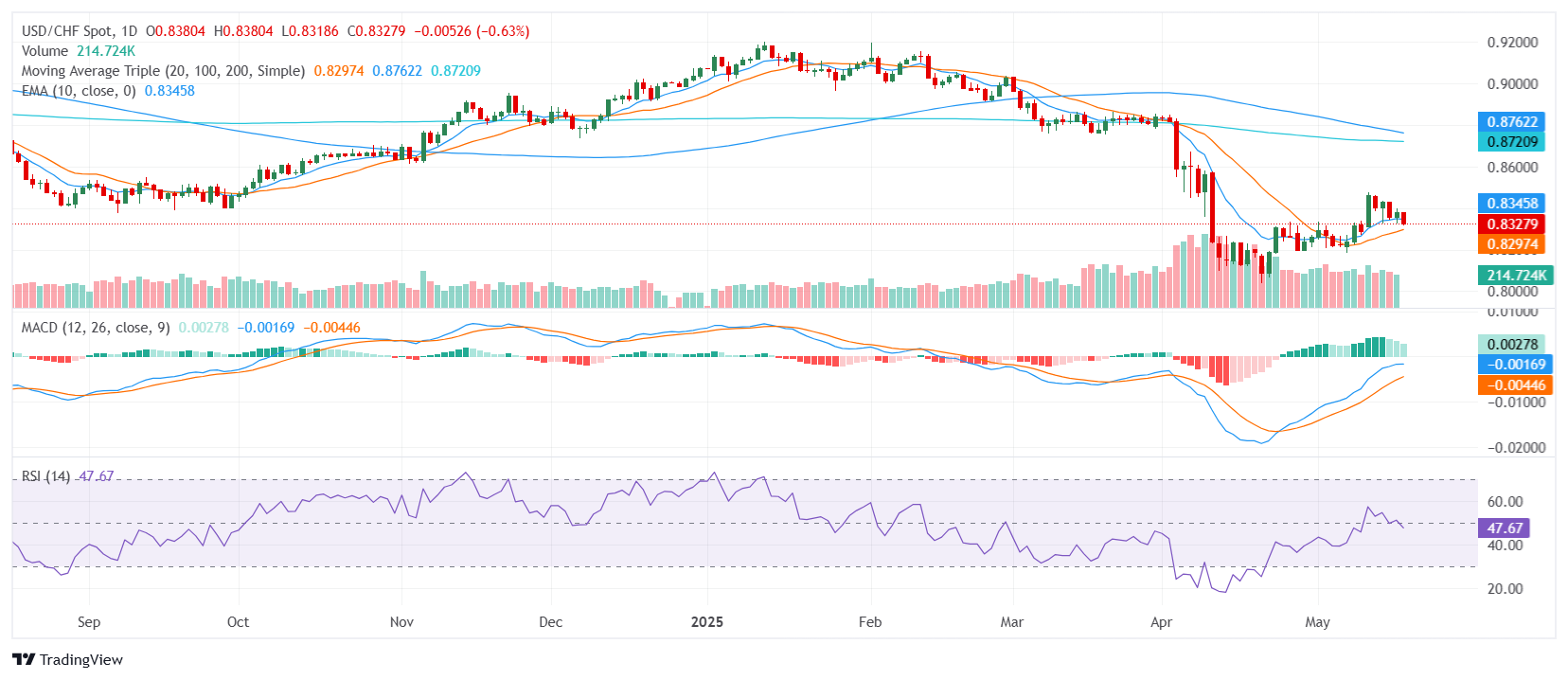Click the 0.92000 price scale label
The height and width of the screenshot is (680, 1568).
[1512, 43]
